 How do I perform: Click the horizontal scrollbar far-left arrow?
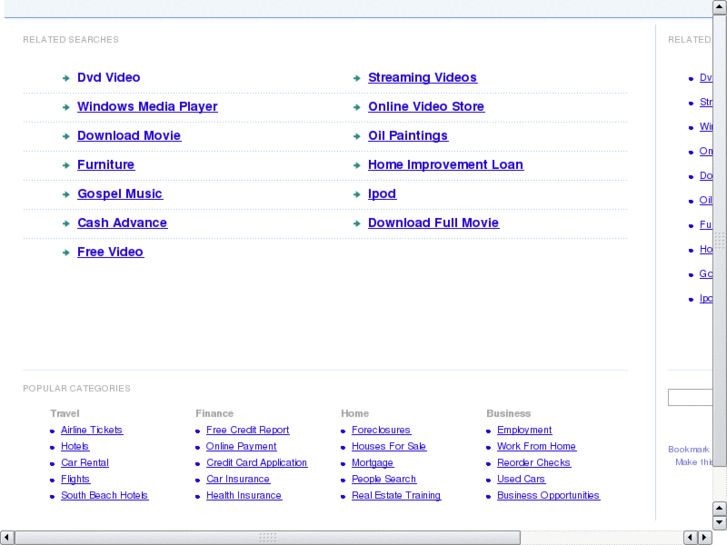click(7, 538)
